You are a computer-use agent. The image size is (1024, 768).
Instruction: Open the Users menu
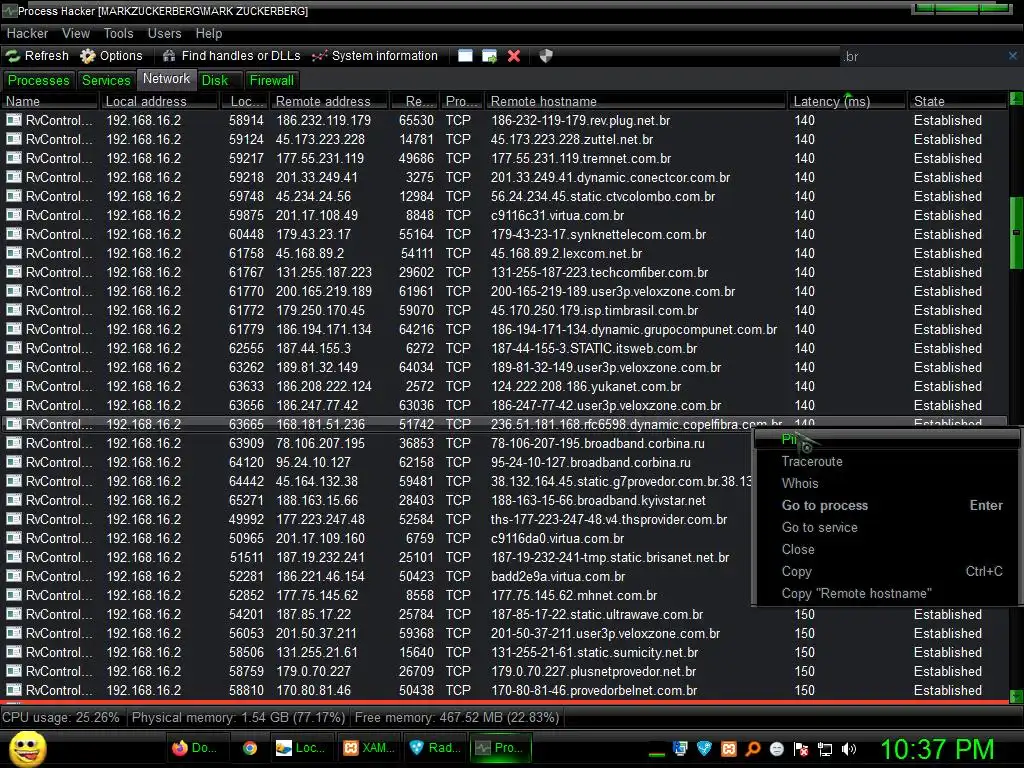pos(164,33)
